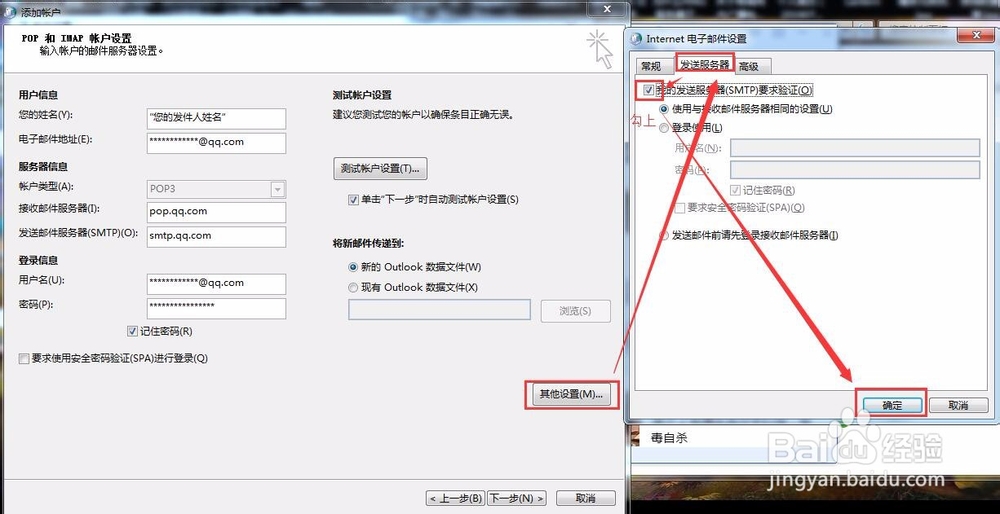Toggle 记住密码 checkbox in email settings dialog
1000x514 pixels.
click(736, 190)
